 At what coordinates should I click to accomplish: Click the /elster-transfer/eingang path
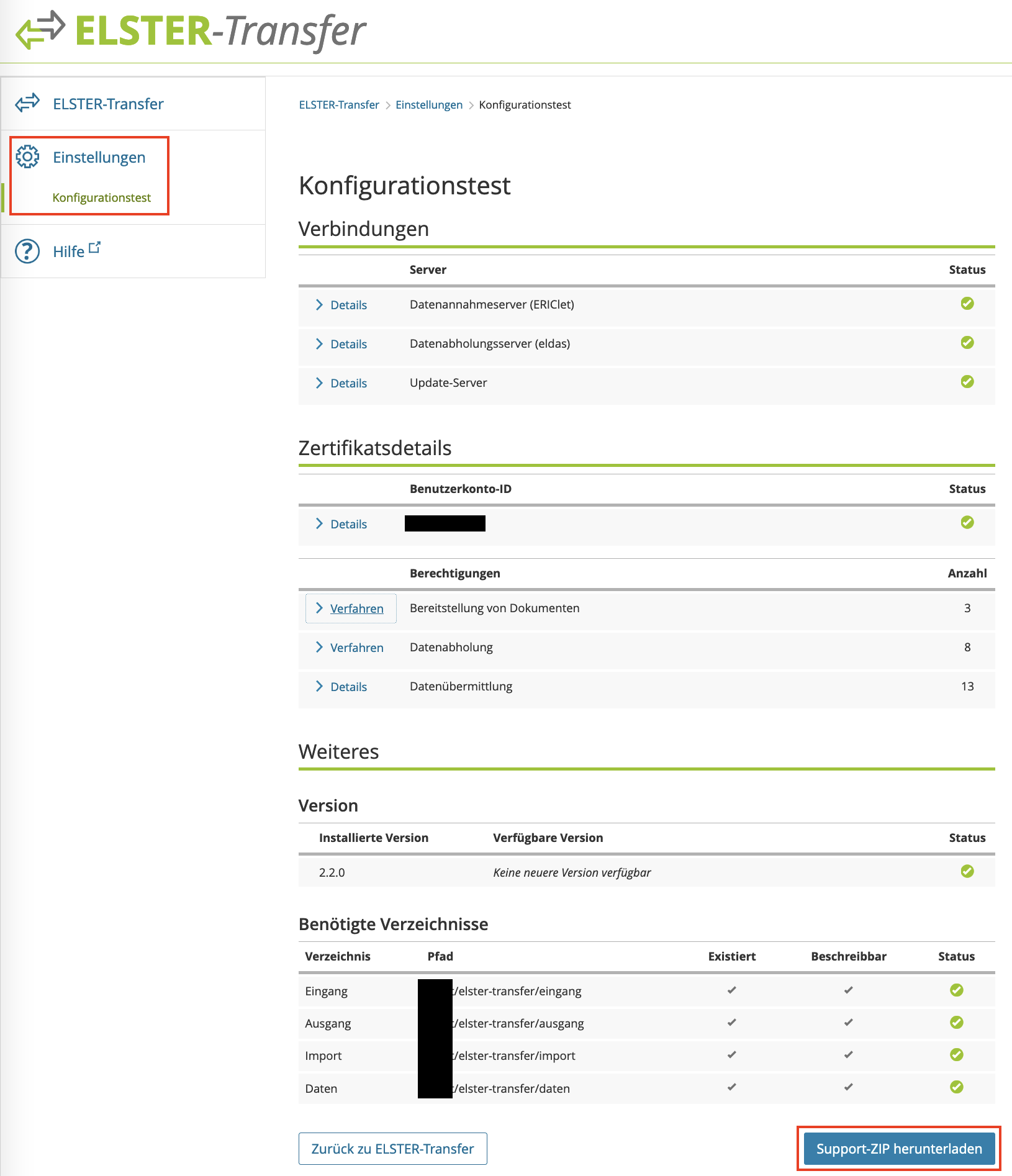pyautogui.click(x=517, y=991)
